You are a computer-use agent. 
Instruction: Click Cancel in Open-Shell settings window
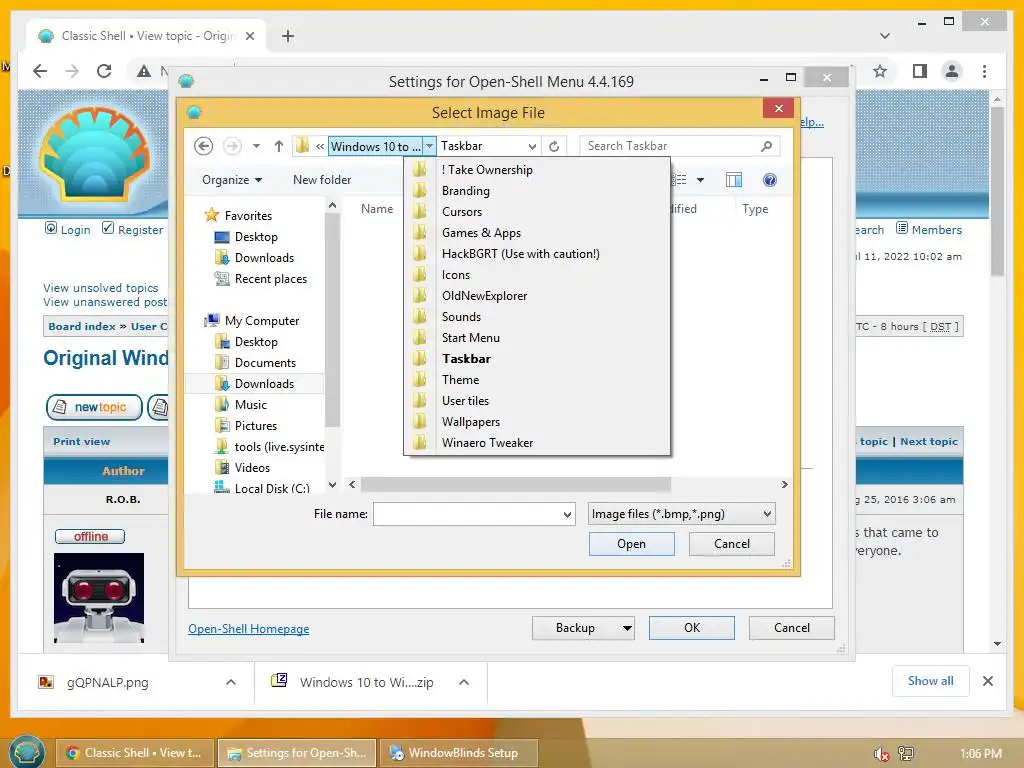(792, 628)
